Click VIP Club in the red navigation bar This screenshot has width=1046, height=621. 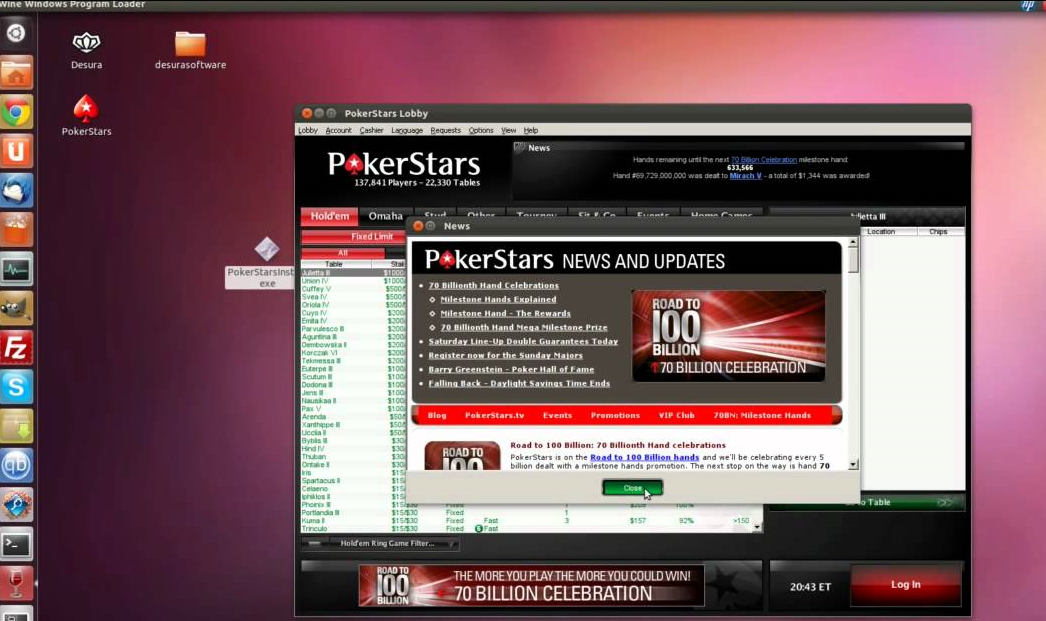[676, 416]
